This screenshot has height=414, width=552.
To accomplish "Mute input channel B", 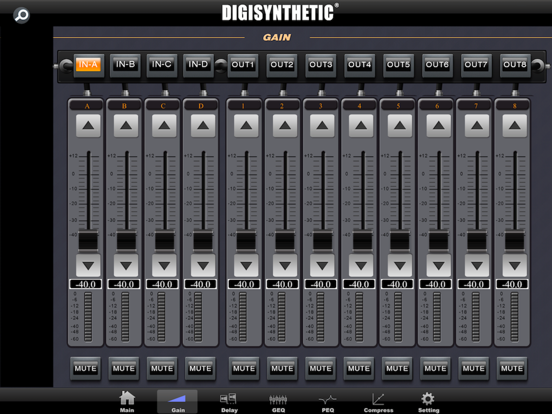I will click(124, 369).
